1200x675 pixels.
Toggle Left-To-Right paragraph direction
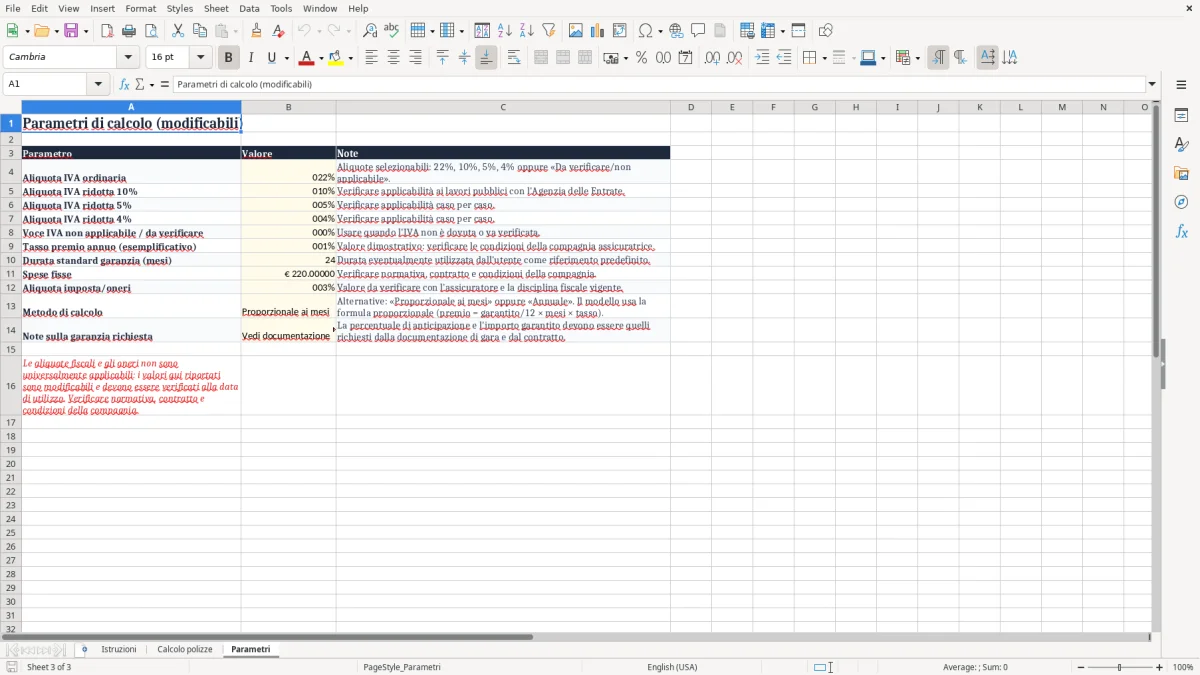pos(938,58)
